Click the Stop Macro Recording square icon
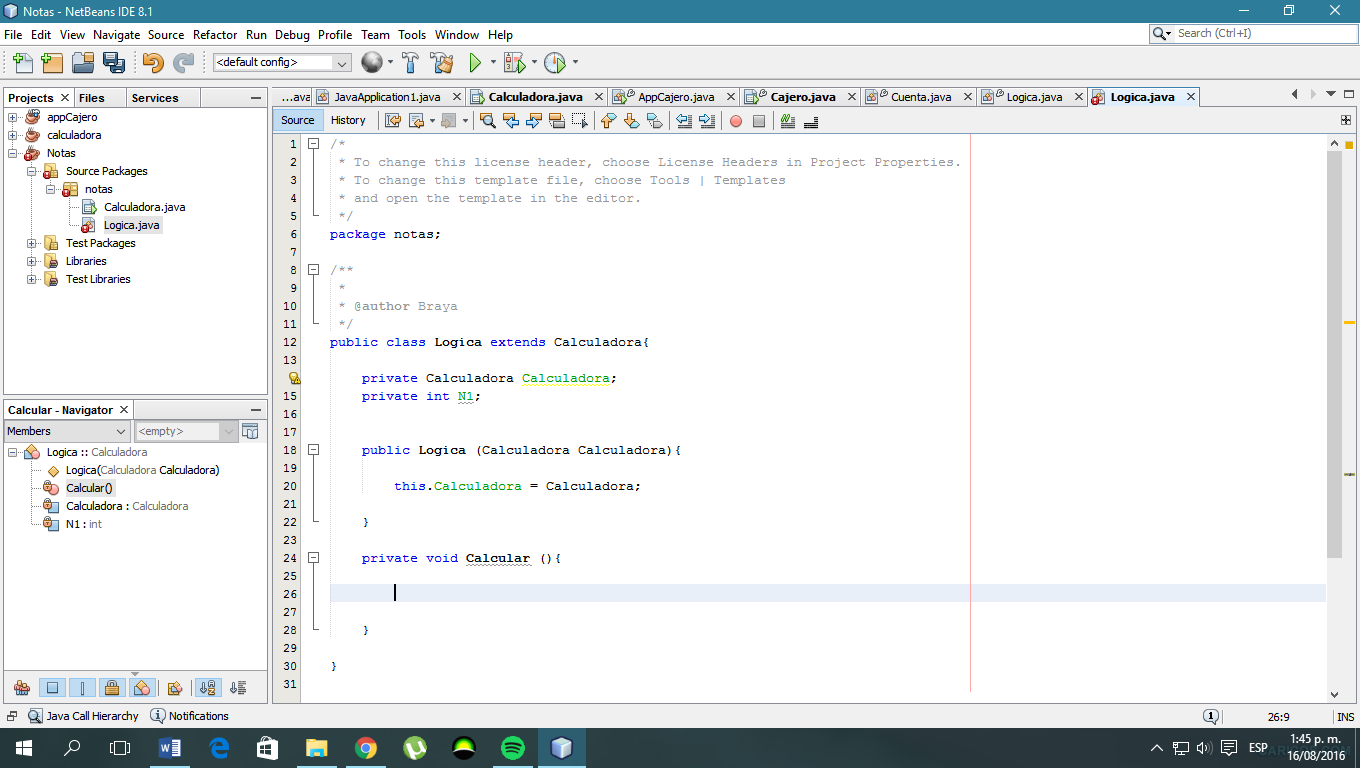The width and height of the screenshot is (1360, 768). click(x=759, y=121)
